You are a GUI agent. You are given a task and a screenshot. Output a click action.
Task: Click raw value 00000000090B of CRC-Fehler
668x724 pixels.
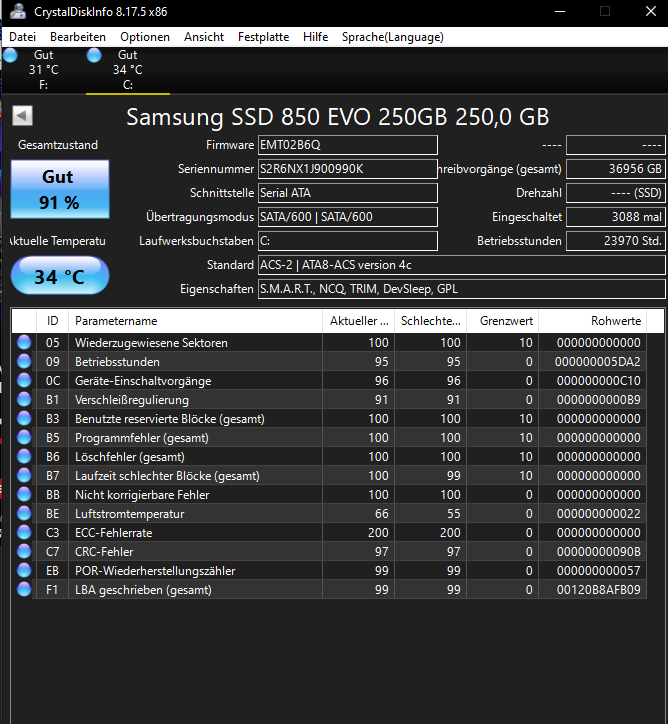599,552
